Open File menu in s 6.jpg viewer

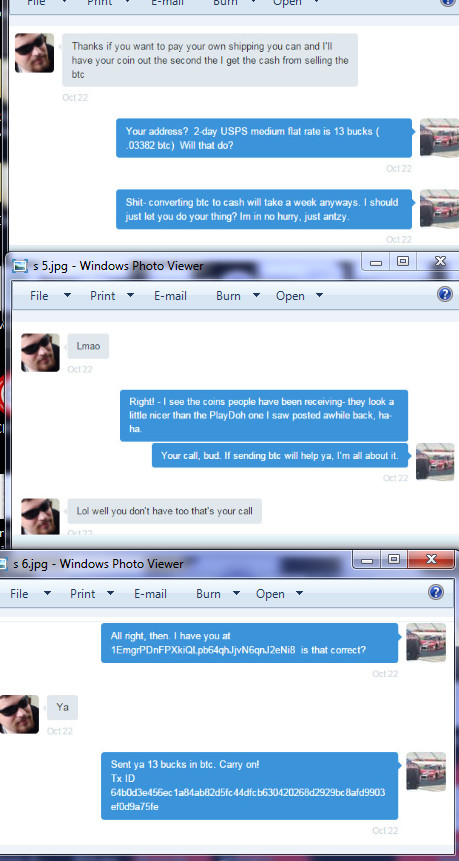click(x=19, y=594)
